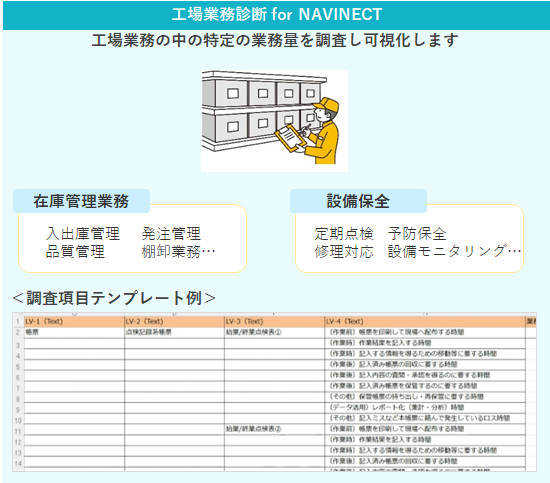Click the '(データ活用) レポート化' cell in row 9
550x483 pixels.
[x=425, y=408]
